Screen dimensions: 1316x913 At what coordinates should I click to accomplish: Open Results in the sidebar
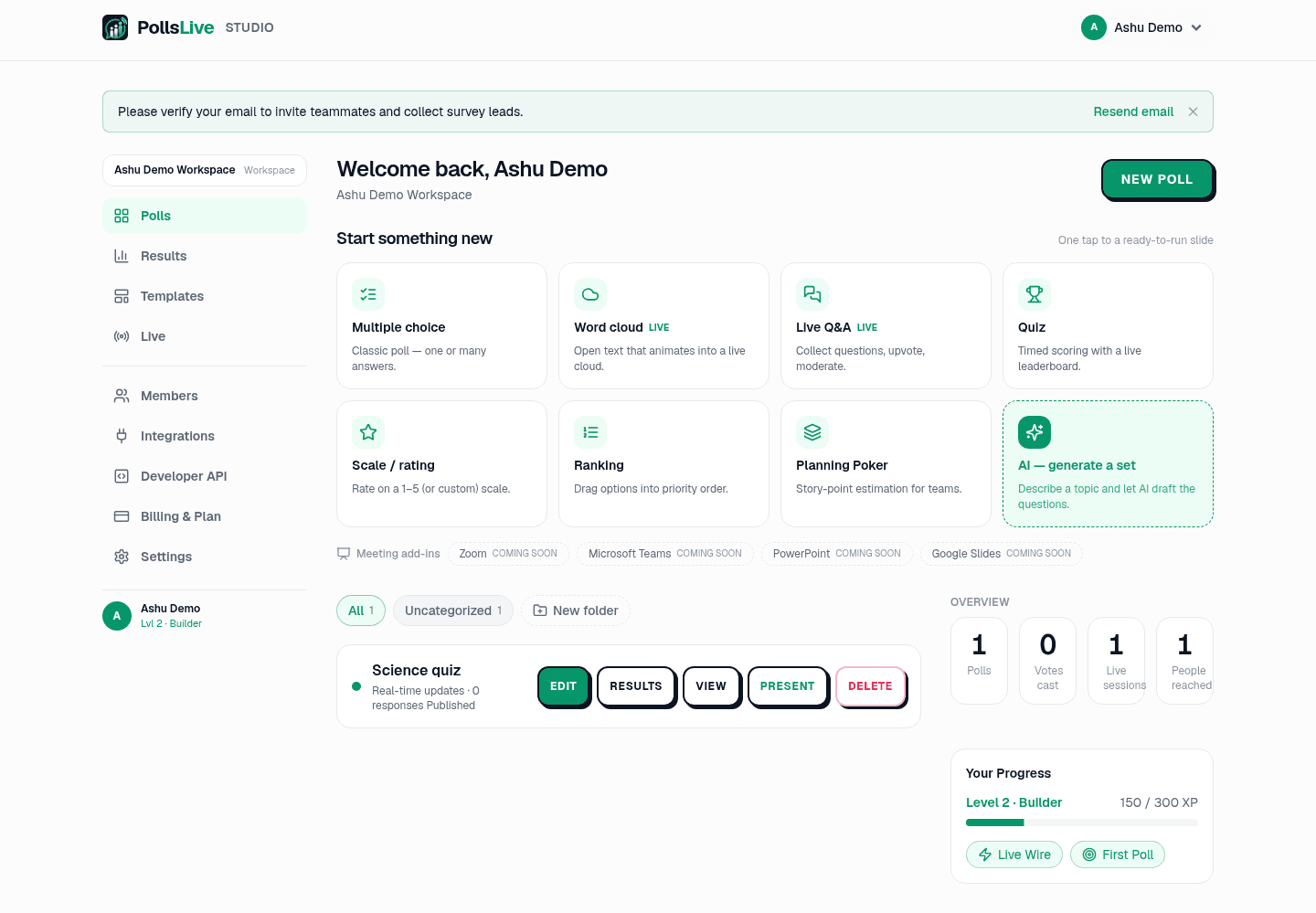click(205, 256)
